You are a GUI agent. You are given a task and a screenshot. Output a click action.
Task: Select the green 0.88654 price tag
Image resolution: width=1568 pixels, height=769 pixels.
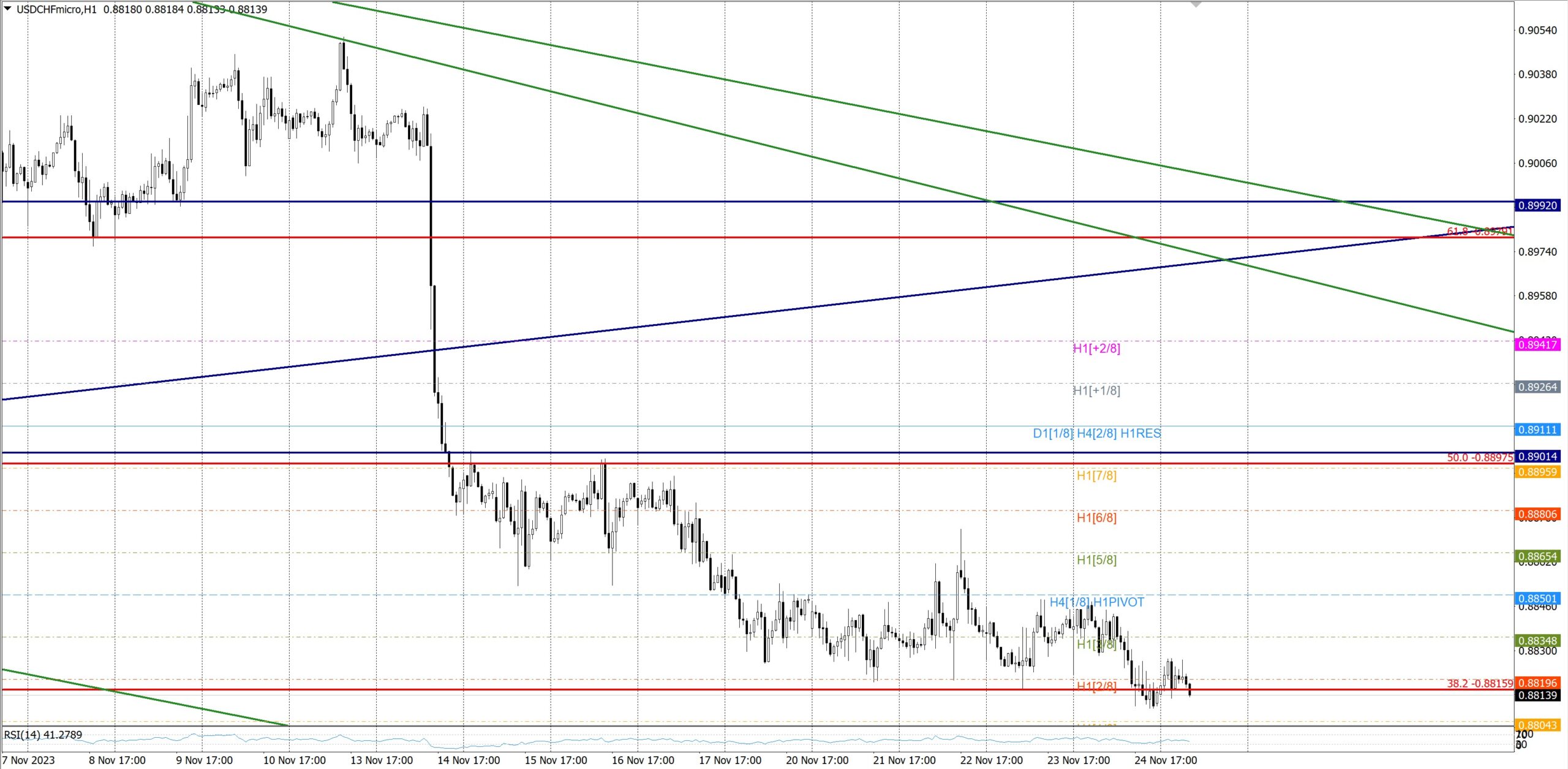coord(1537,557)
